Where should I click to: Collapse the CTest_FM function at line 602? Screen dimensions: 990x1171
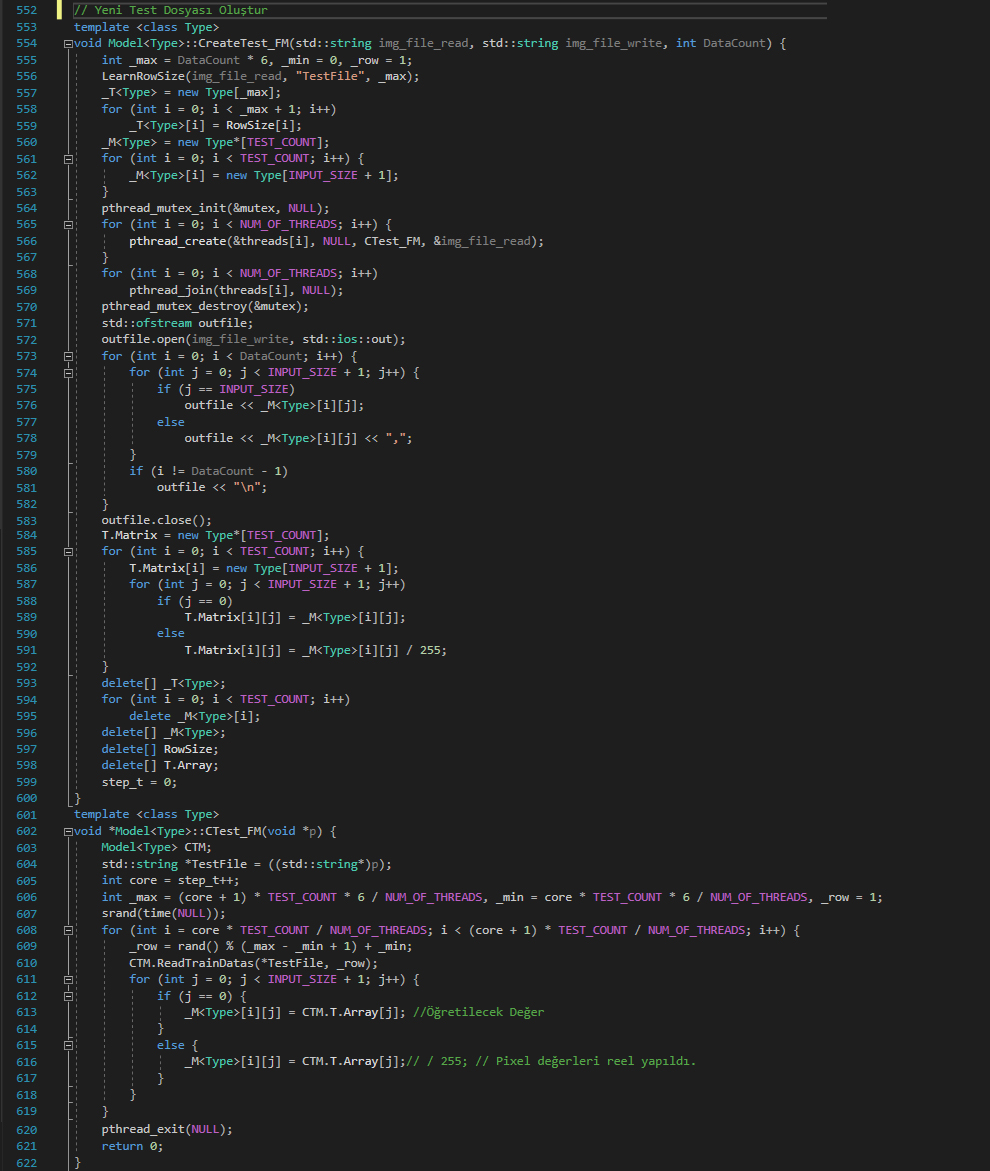(67, 832)
